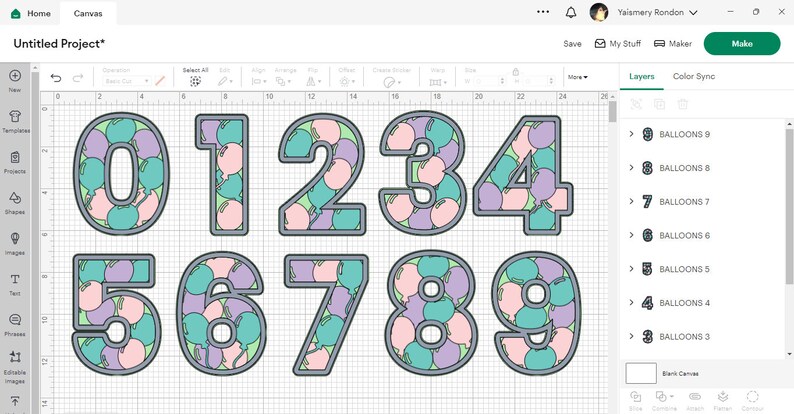Image resolution: width=794 pixels, height=414 pixels.
Task: Select the Color Sync tab
Action: point(694,76)
